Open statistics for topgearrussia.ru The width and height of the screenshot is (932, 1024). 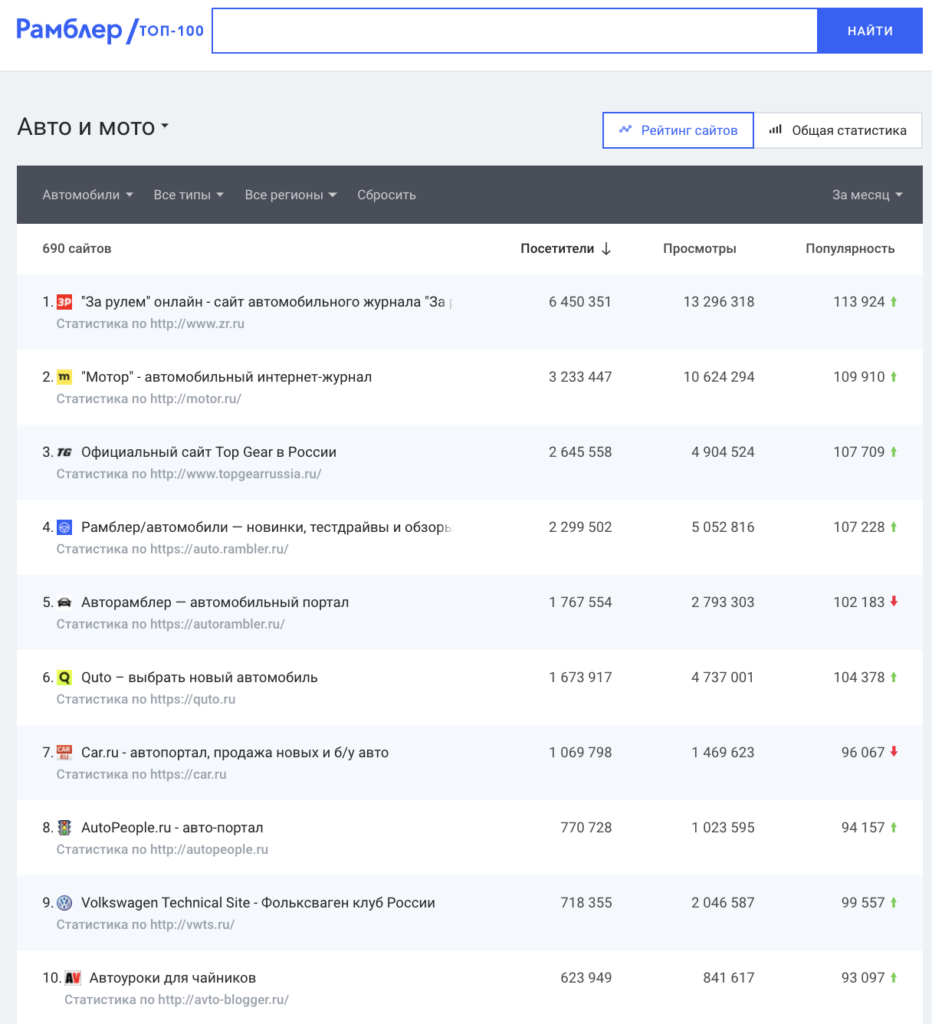click(x=189, y=474)
